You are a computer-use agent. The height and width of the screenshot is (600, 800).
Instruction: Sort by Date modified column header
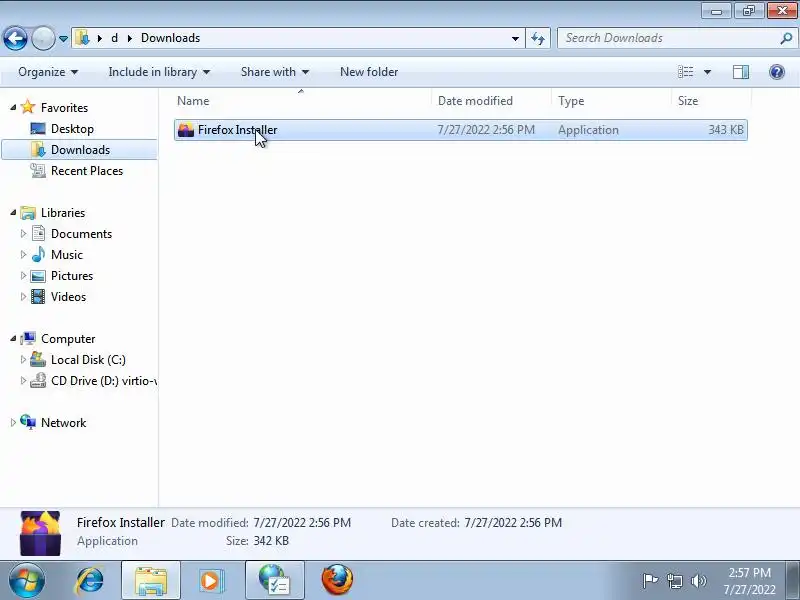[491, 101]
